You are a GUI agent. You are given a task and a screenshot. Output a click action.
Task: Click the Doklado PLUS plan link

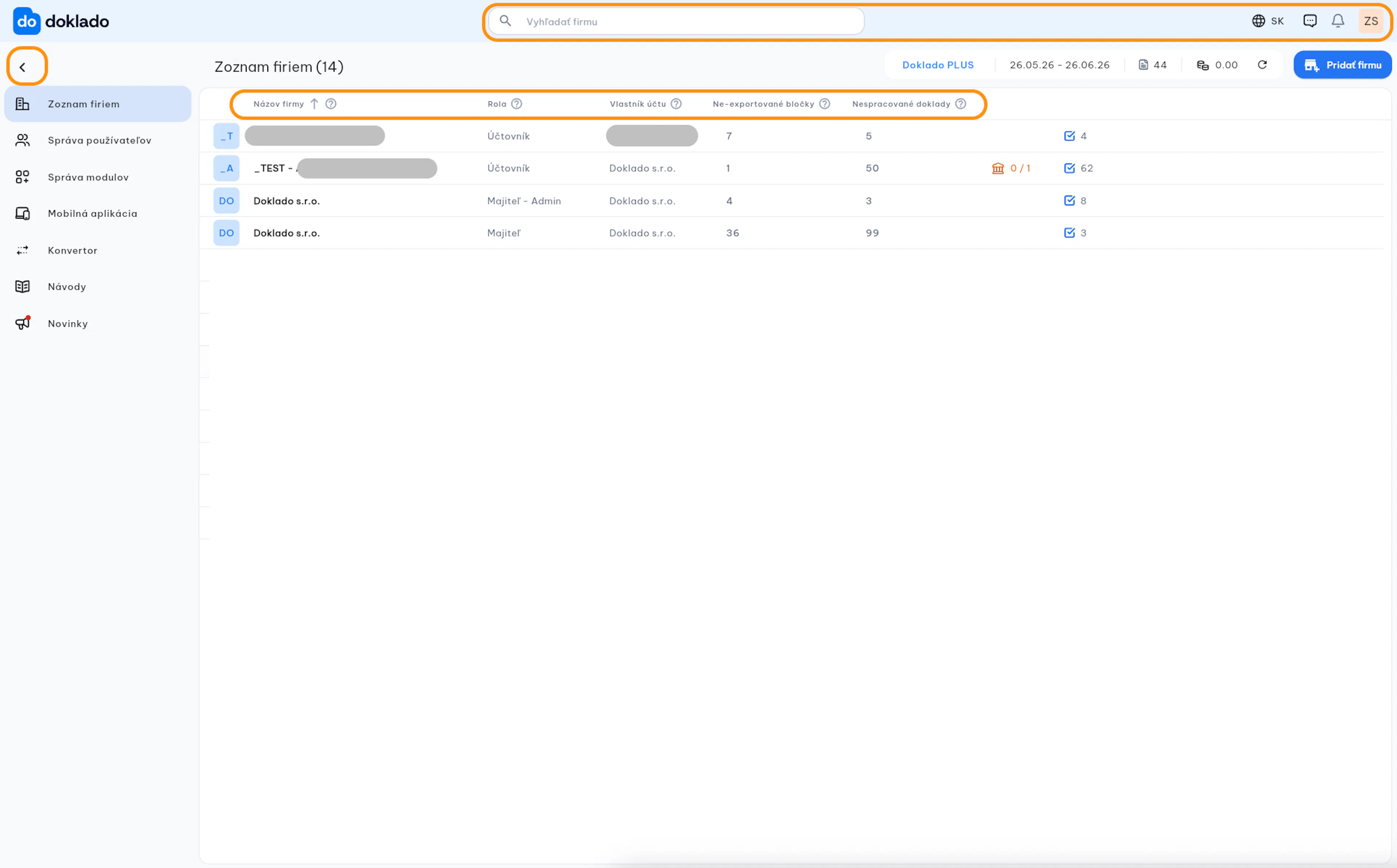(938, 65)
